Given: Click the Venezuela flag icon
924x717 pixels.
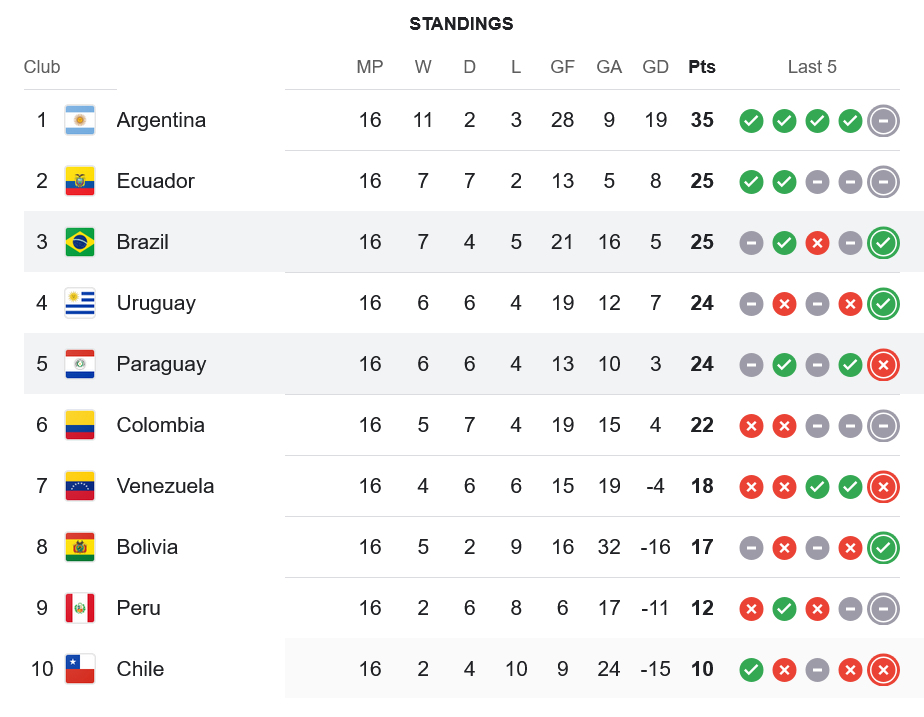Looking at the screenshot, I should tap(80, 486).
